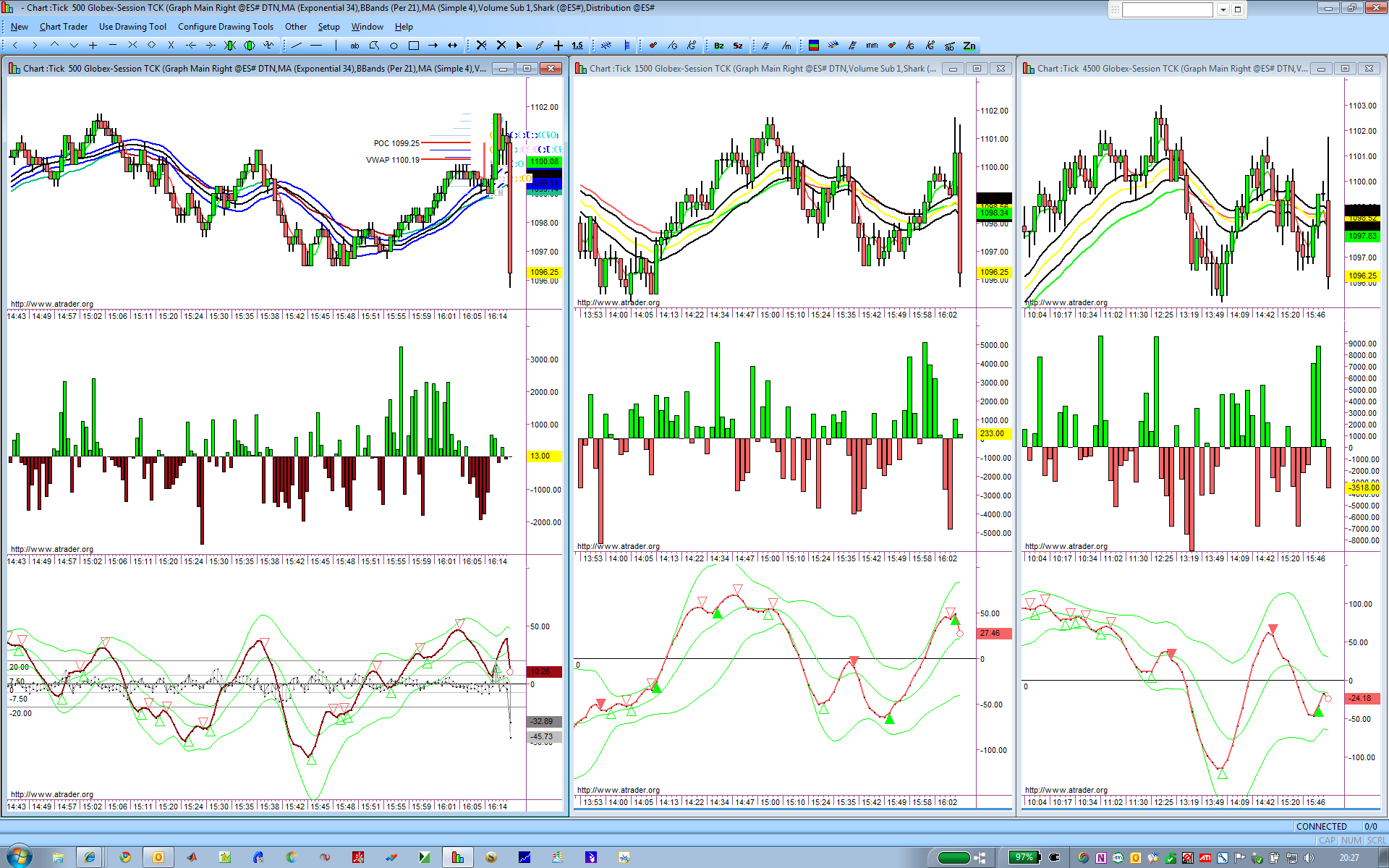The width and height of the screenshot is (1389, 868).
Task: Open Internet Explorer from the taskbar
Action: click(90, 857)
